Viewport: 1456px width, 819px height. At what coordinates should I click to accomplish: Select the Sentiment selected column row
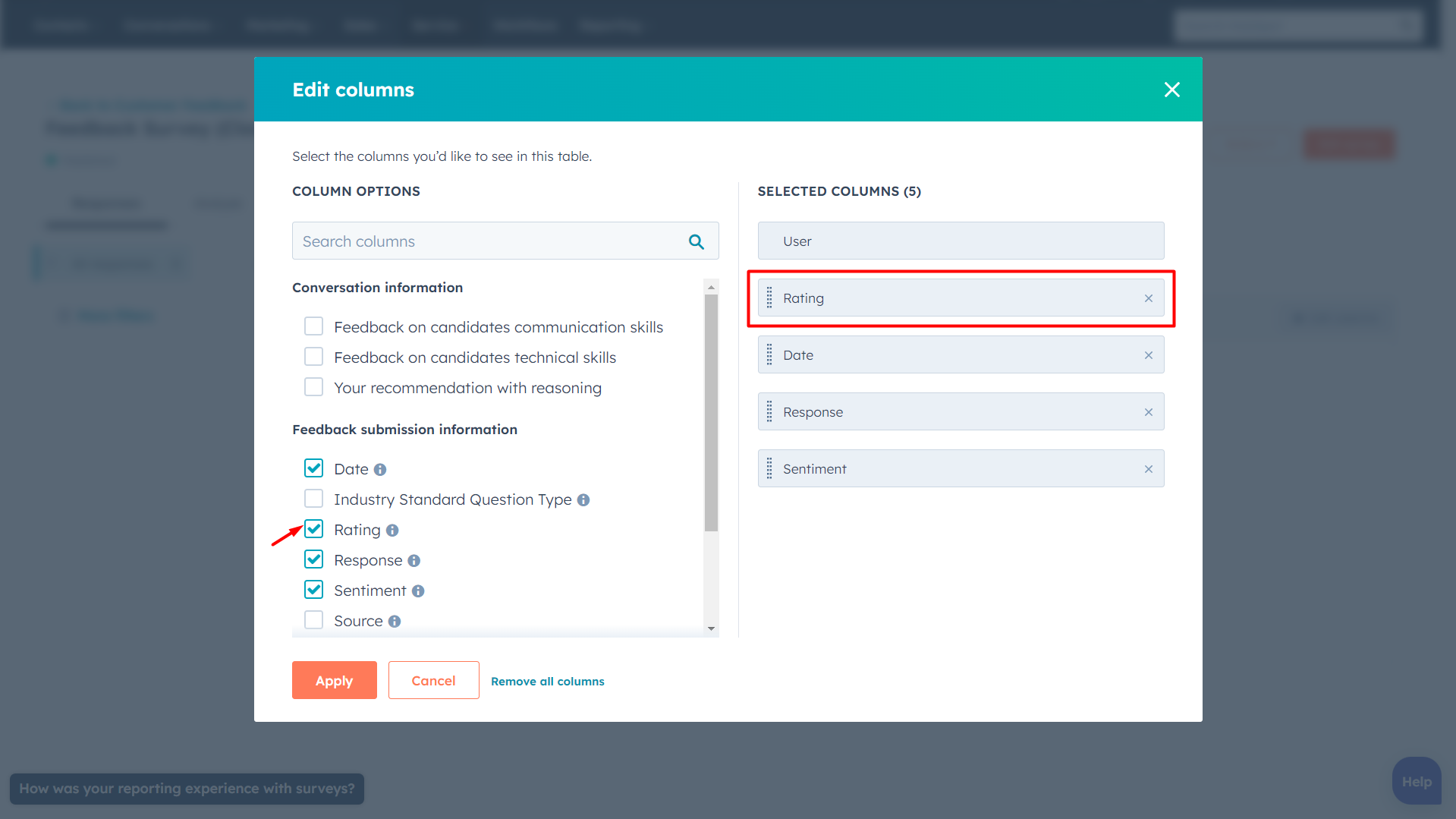[x=961, y=468]
